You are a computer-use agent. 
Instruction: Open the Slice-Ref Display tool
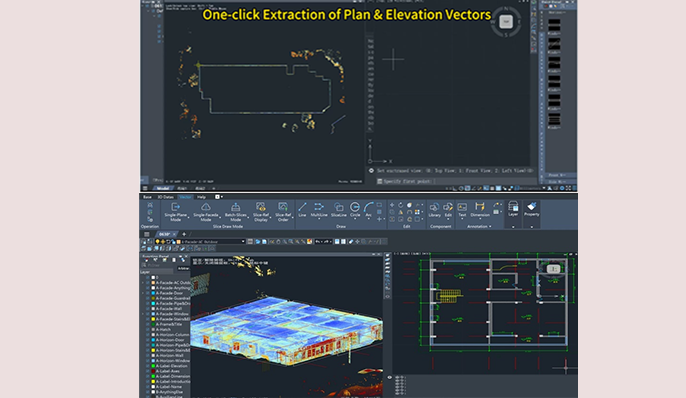261,212
